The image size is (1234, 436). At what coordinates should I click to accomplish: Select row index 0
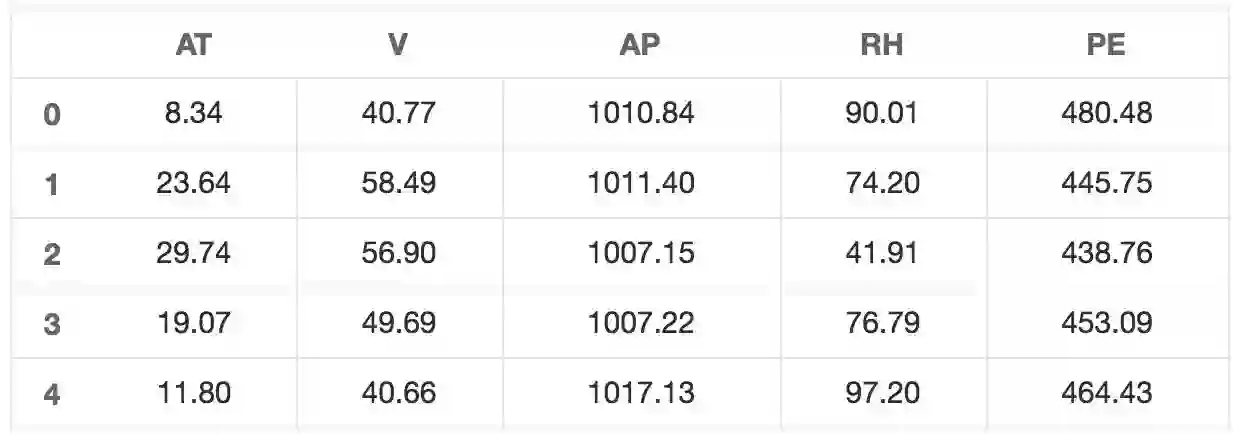click(x=52, y=114)
